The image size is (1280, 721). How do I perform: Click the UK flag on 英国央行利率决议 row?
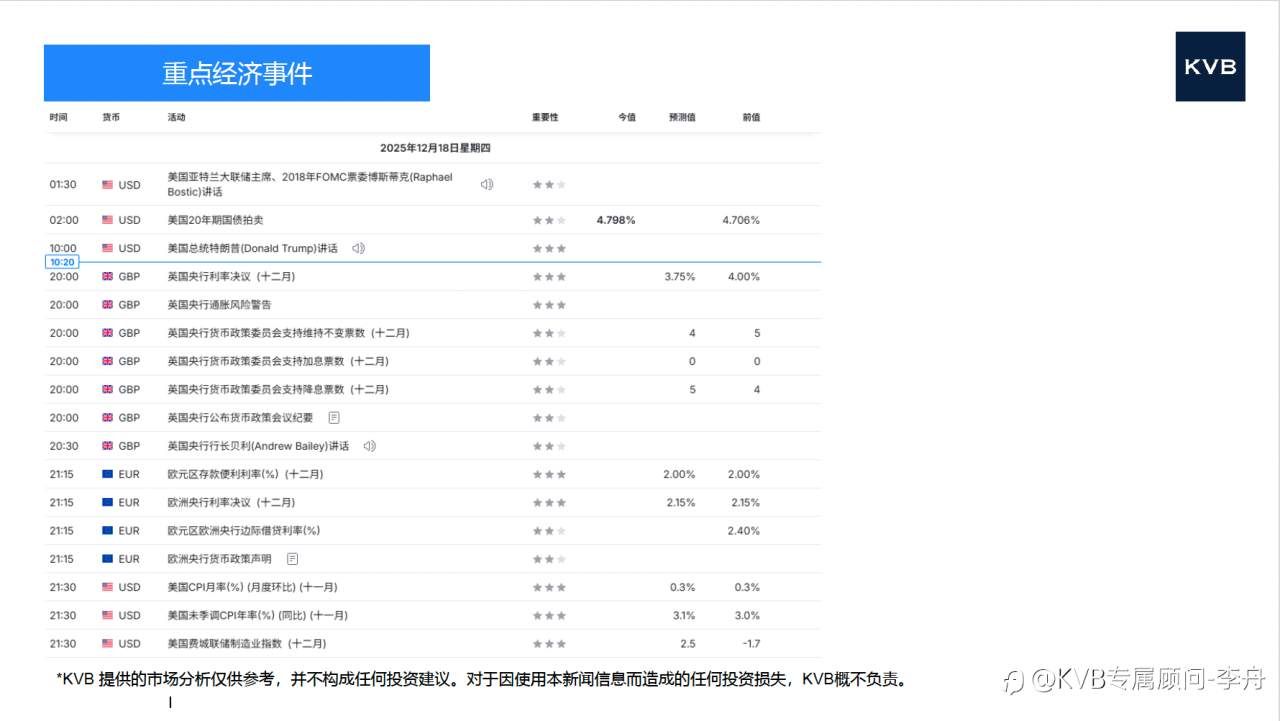tap(108, 276)
